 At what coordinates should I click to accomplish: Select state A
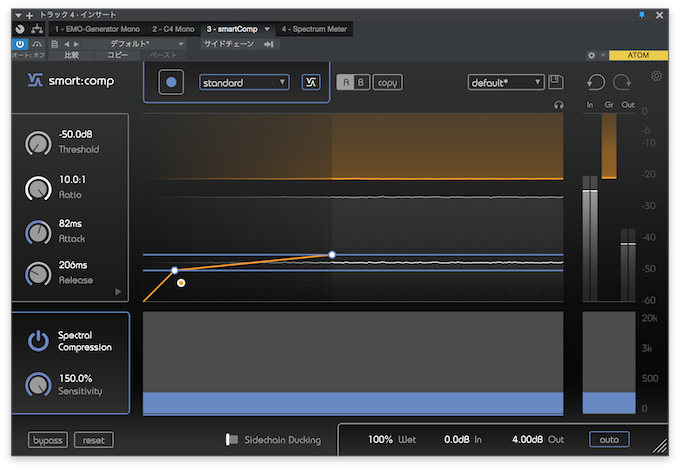click(x=346, y=82)
